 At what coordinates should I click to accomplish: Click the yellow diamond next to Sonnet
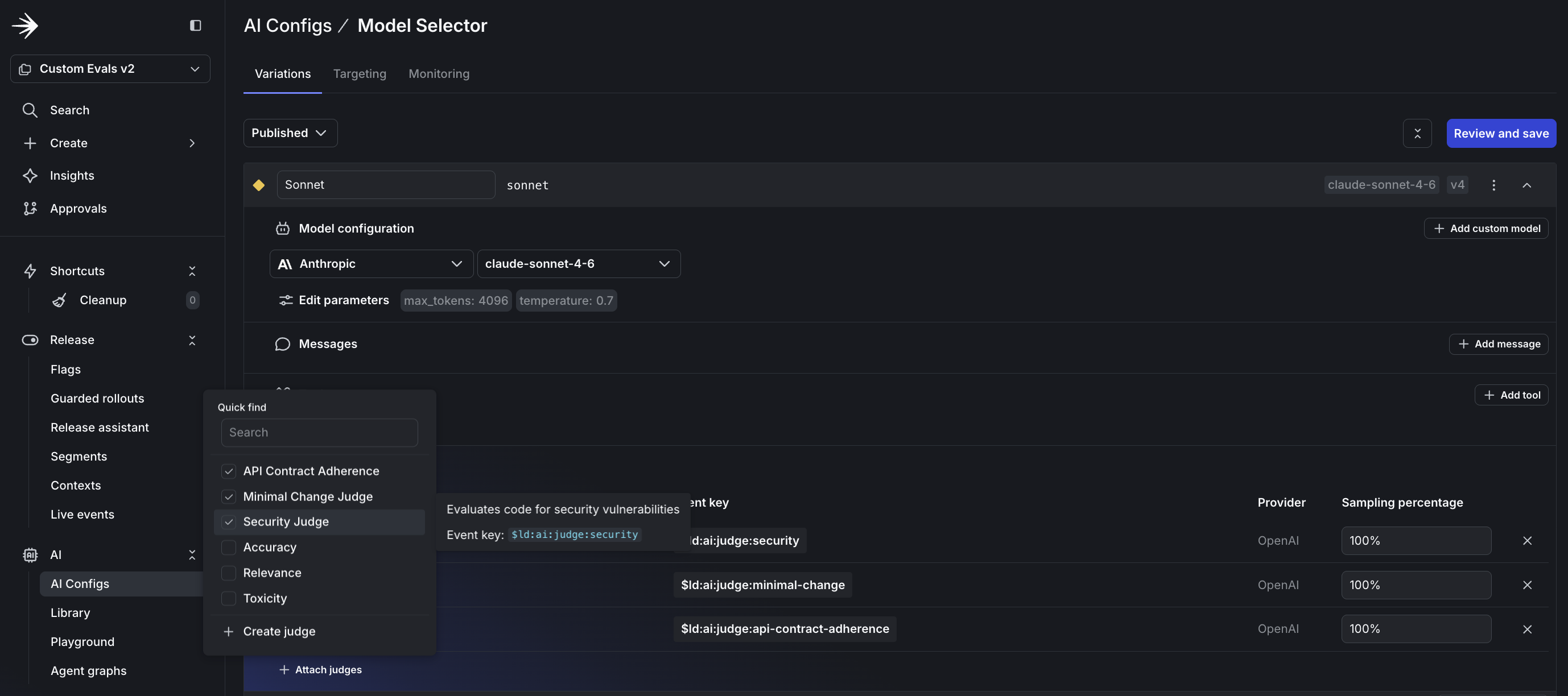[x=259, y=185]
